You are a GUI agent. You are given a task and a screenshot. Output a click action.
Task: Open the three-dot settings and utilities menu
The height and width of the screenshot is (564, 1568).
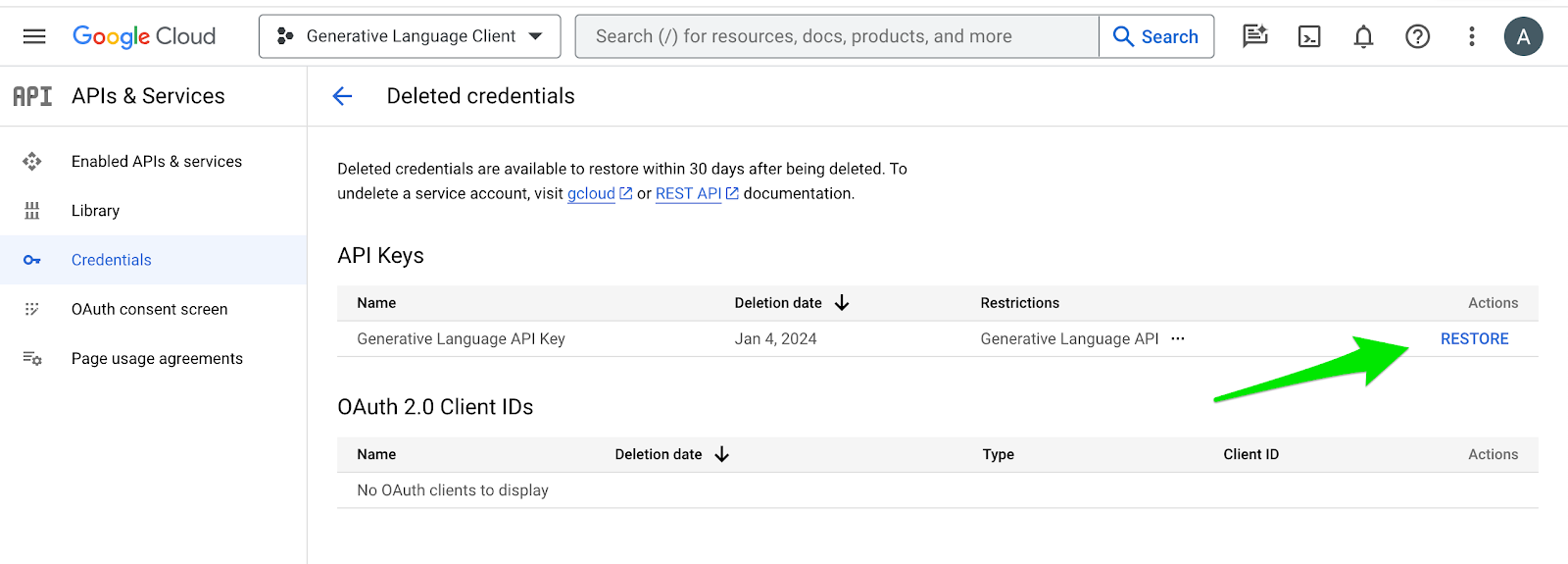click(x=1471, y=36)
